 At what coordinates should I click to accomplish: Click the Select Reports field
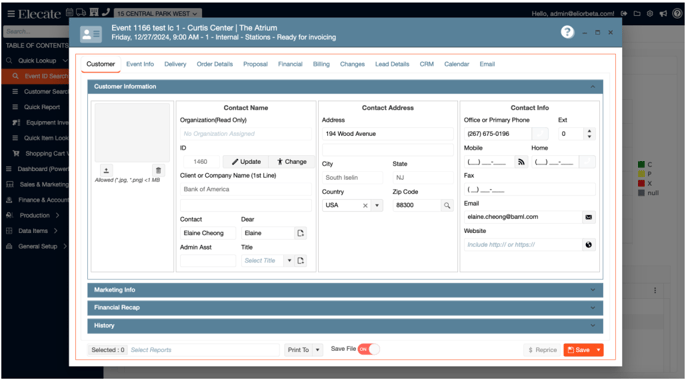pos(203,350)
